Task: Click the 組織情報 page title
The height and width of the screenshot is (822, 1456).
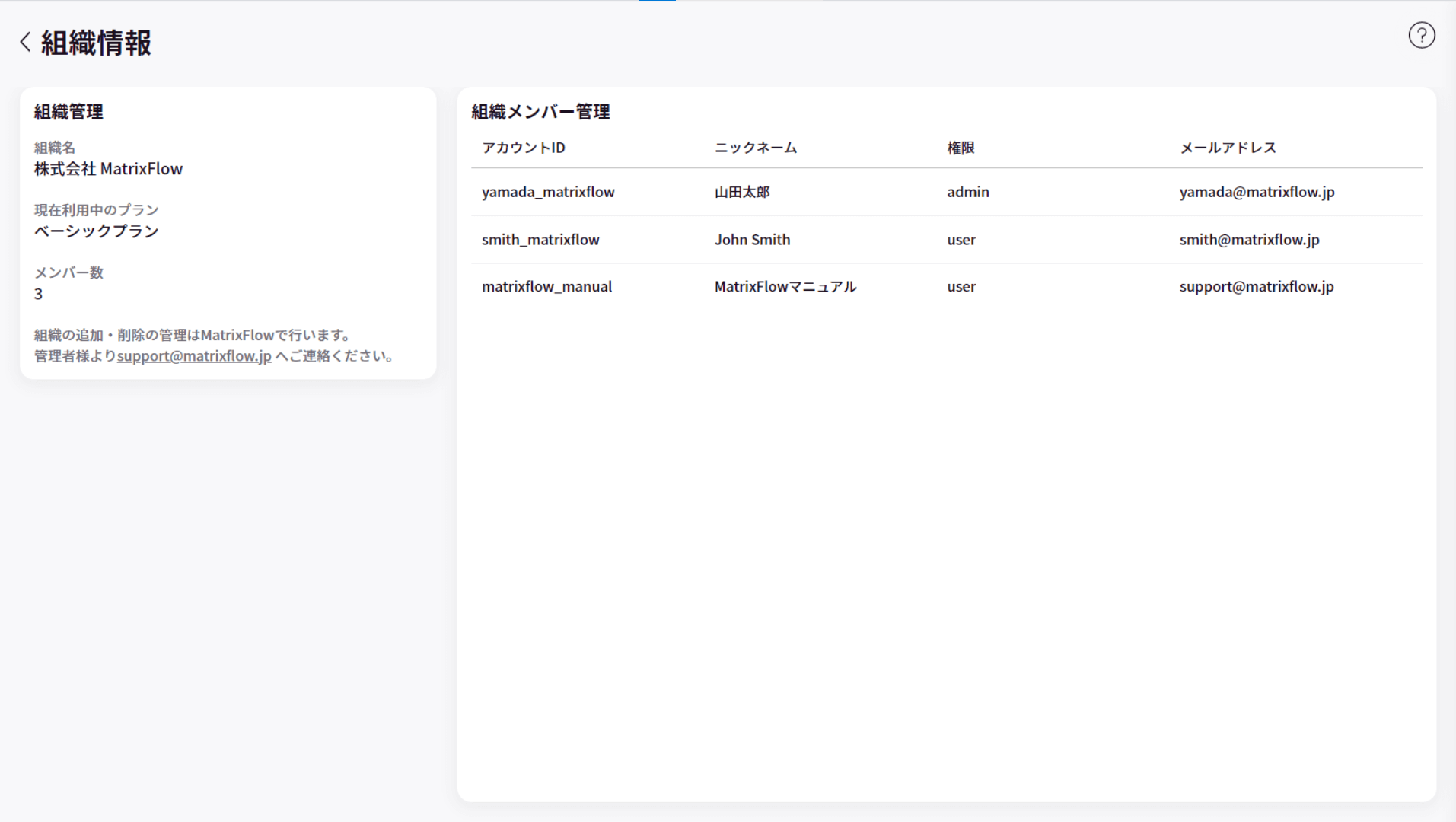Action: (x=96, y=43)
